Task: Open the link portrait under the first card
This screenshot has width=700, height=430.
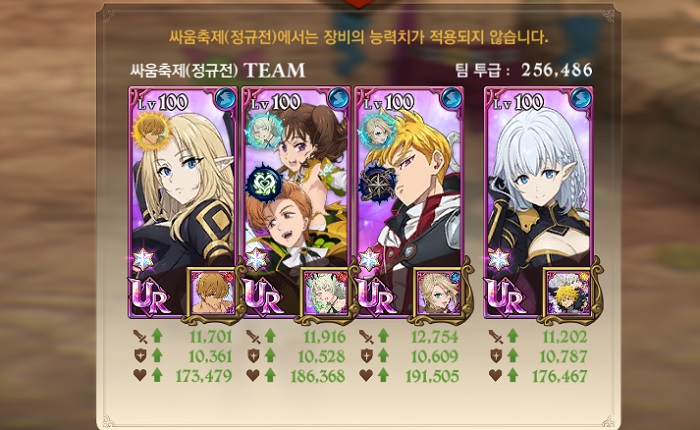Action: pos(213,293)
